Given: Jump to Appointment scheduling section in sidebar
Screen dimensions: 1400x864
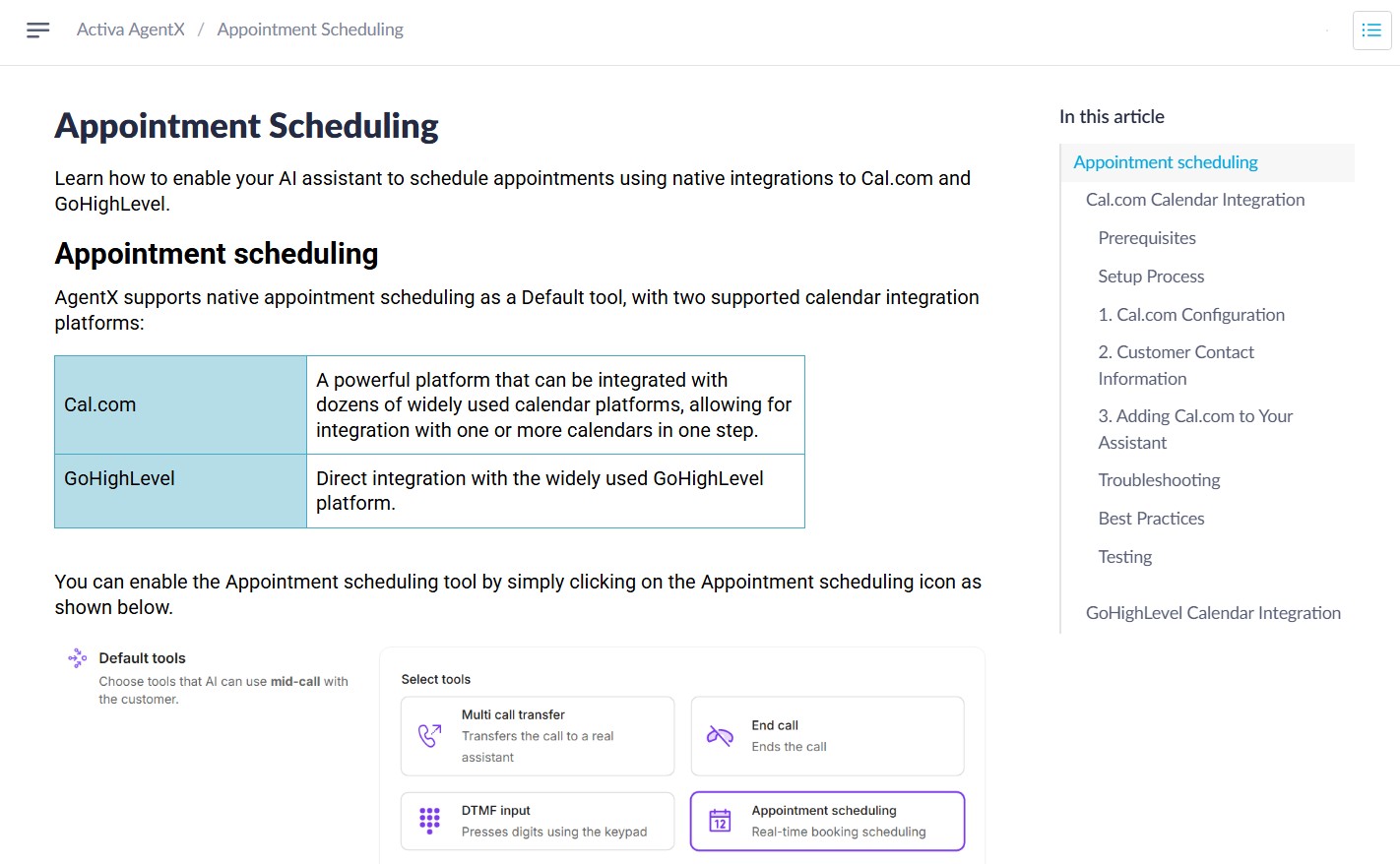Looking at the screenshot, I should click(1166, 162).
